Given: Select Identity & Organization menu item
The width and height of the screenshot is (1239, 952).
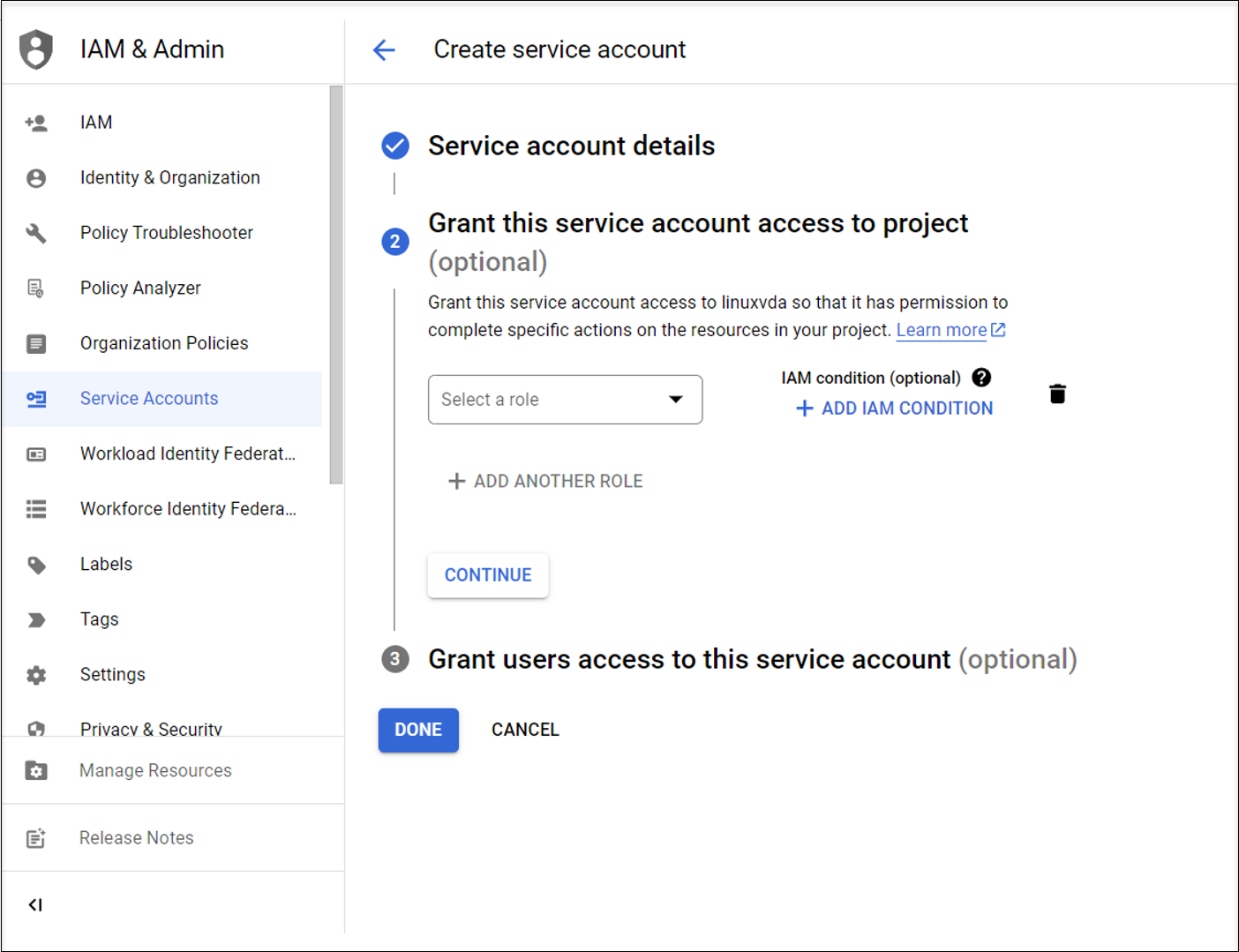Looking at the screenshot, I should pyautogui.click(x=169, y=177).
